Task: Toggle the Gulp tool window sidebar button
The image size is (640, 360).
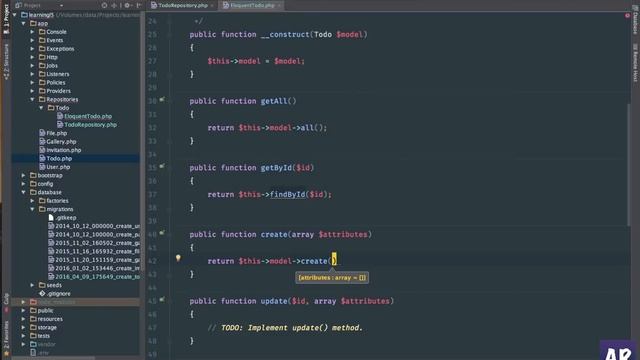Action: point(6,303)
